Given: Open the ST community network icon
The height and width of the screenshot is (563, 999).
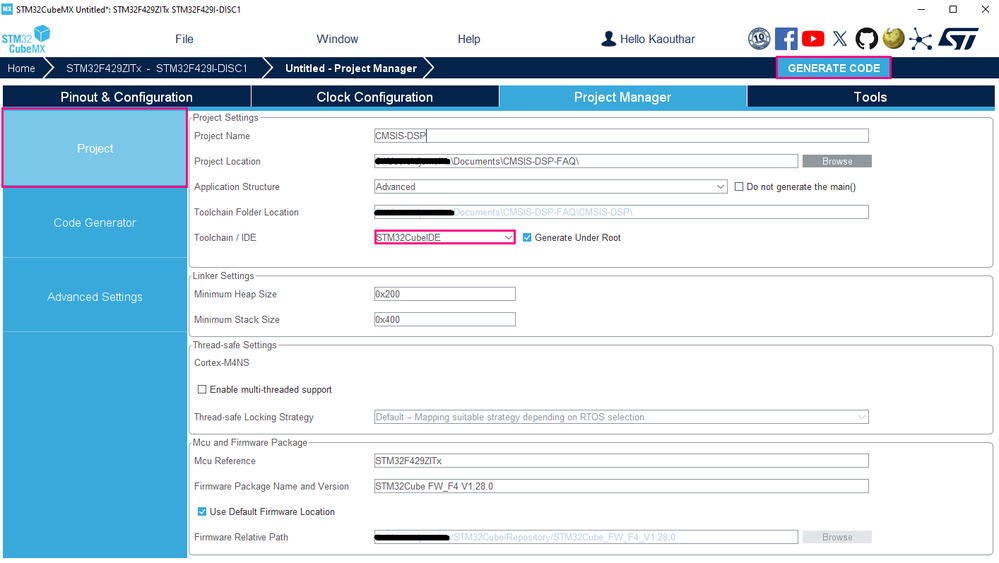Looking at the screenshot, I should 920,39.
